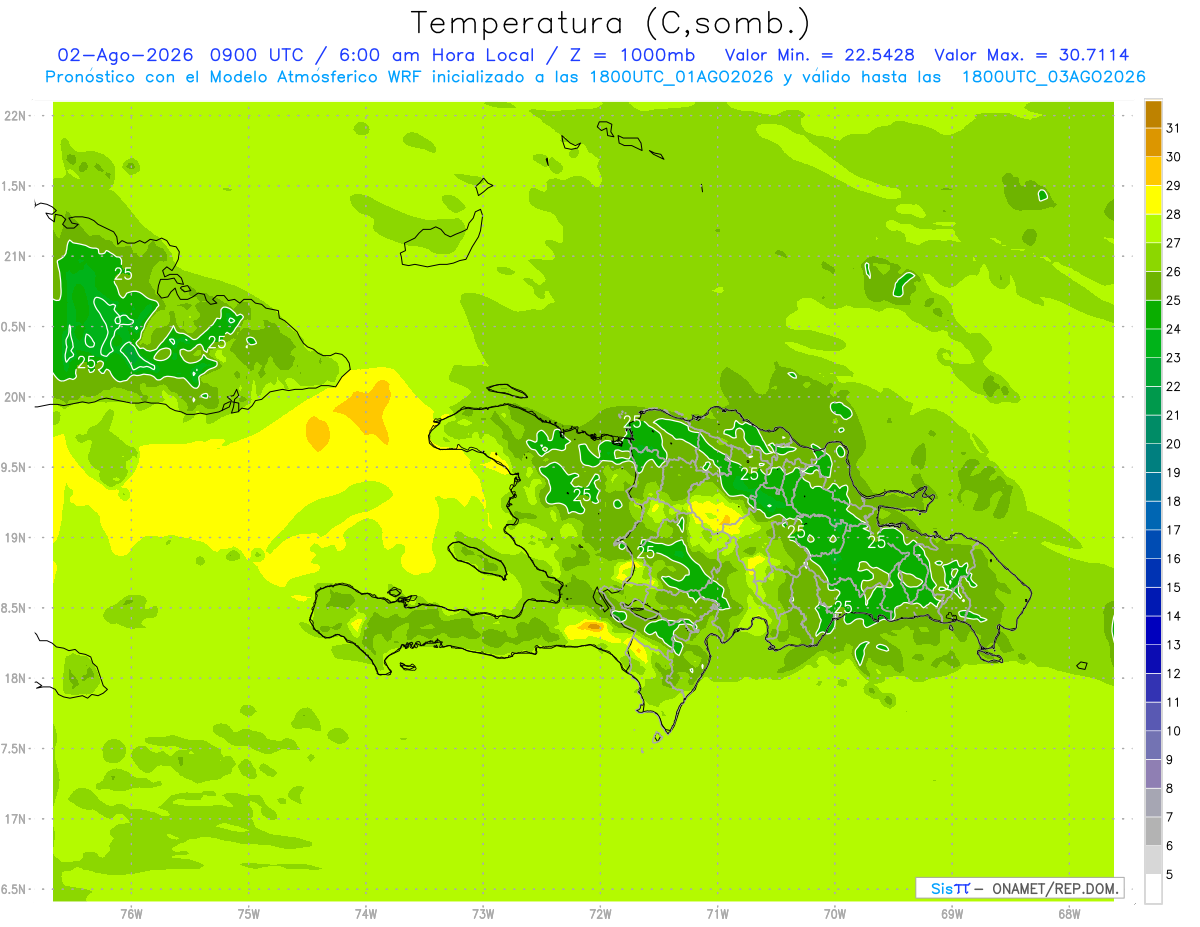The height and width of the screenshot is (927, 1200).
Task: Click the 69W longitude axis label
Action: [x=952, y=914]
